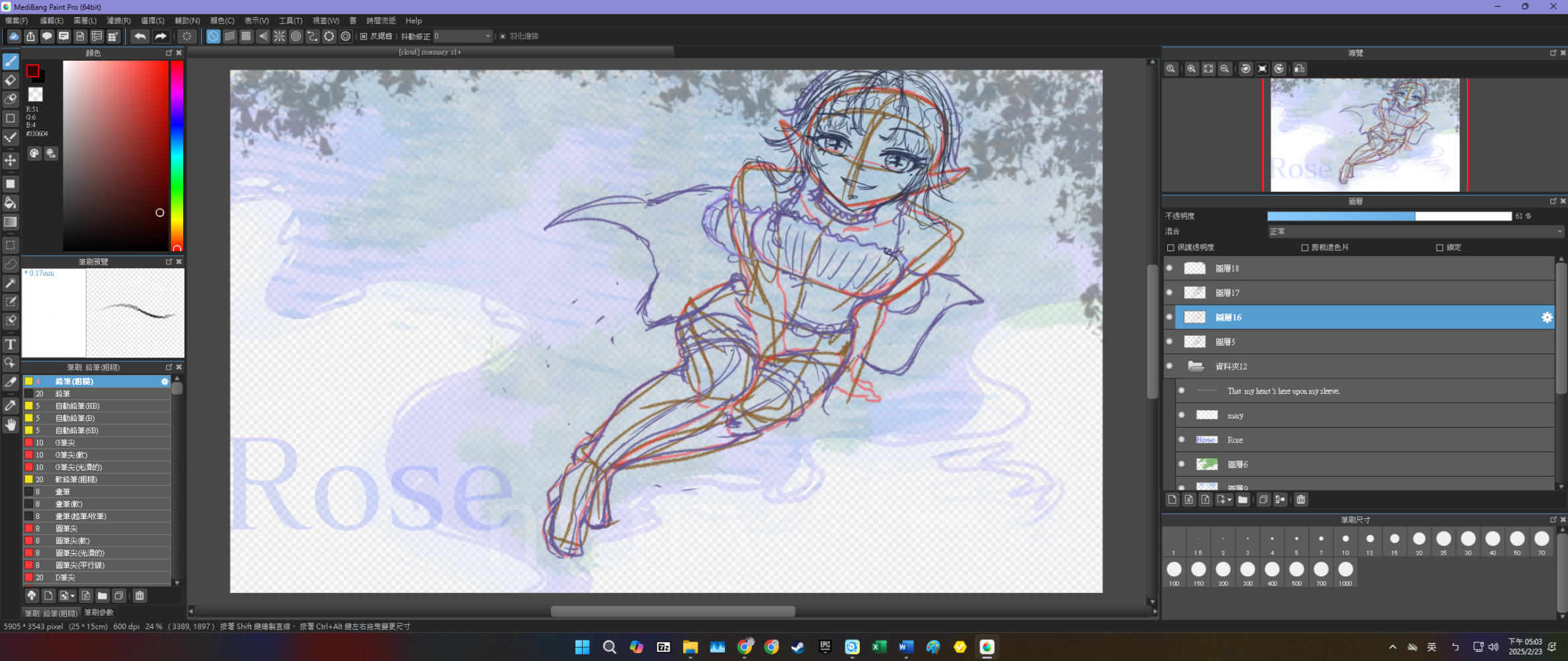This screenshot has width=1568, height=661.
Task: Open the add-brush dropdown in brush panel
Action: click(x=73, y=596)
